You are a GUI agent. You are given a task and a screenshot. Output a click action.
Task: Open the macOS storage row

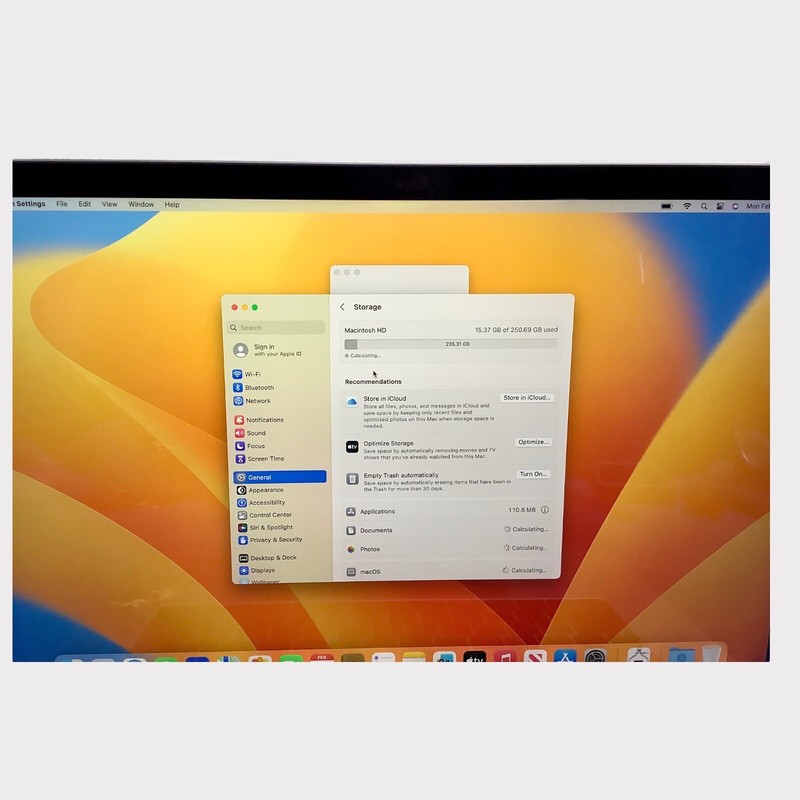point(446,571)
